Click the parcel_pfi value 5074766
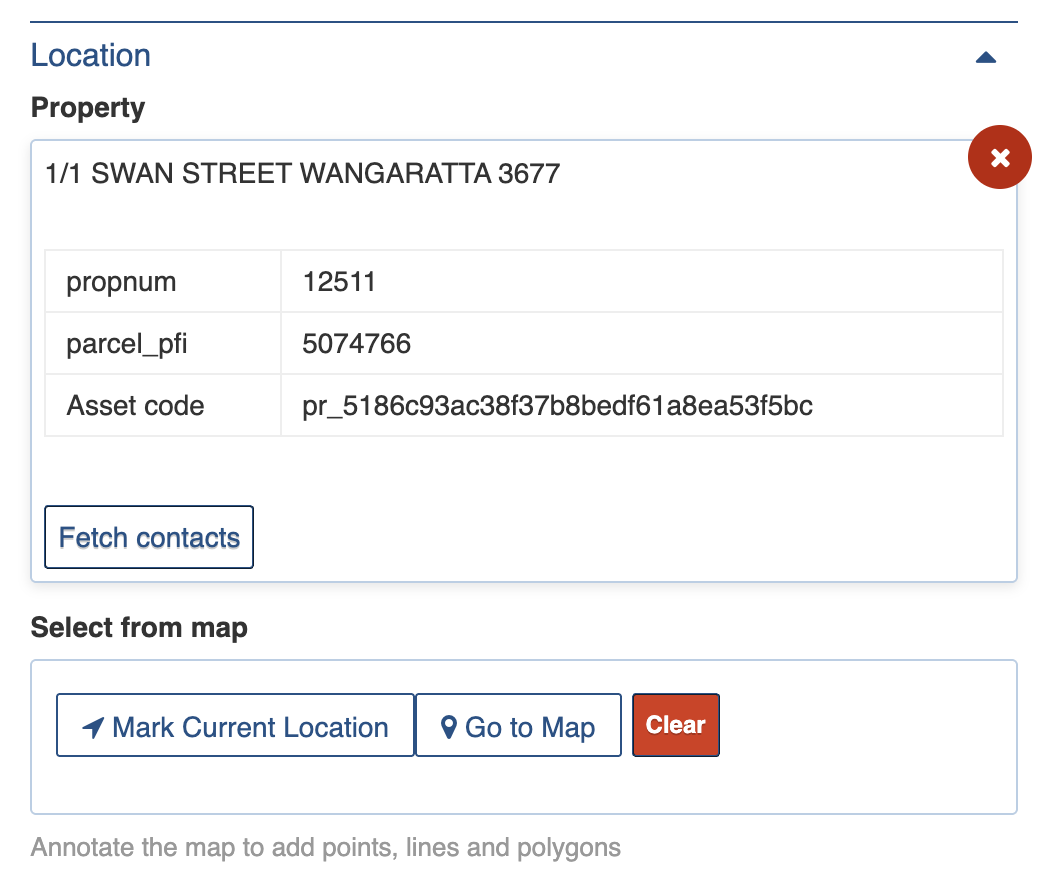This screenshot has width=1038, height=888. (356, 344)
